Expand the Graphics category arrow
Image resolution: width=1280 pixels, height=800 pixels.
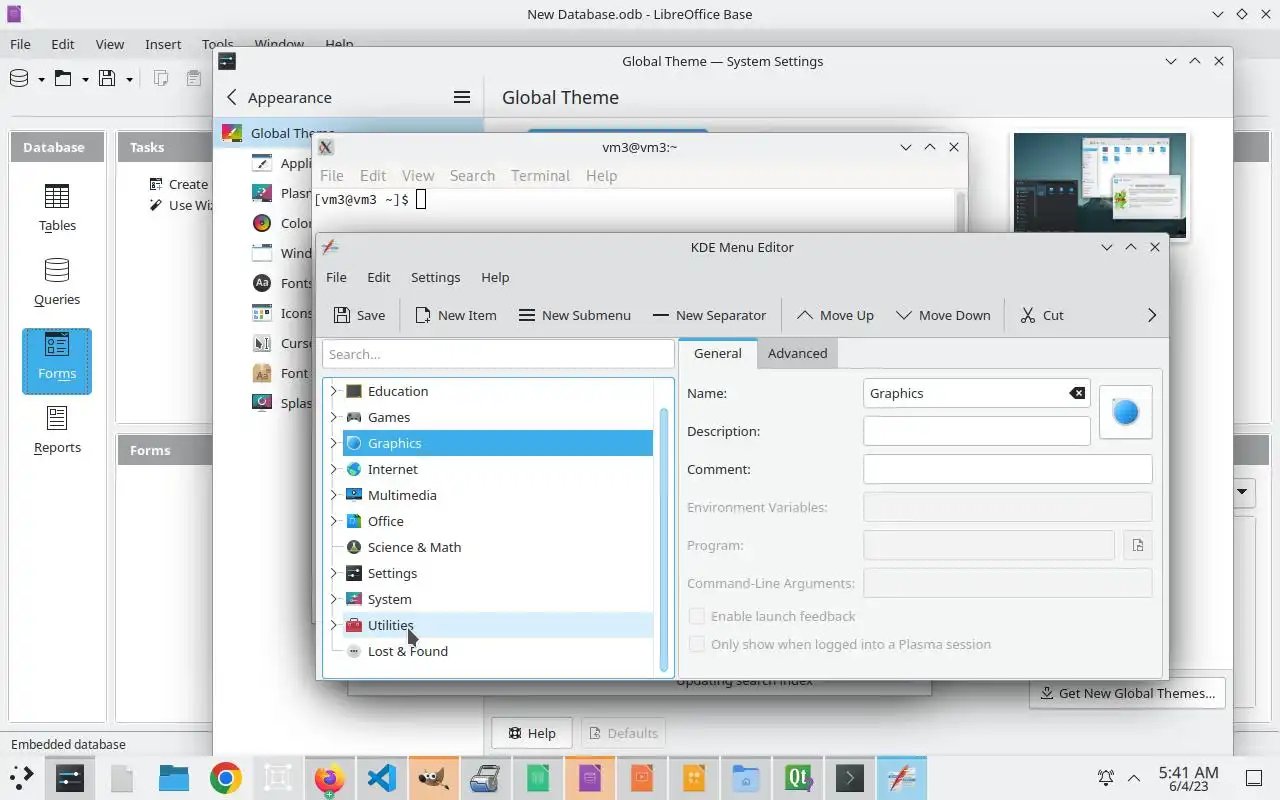click(334, 443)
